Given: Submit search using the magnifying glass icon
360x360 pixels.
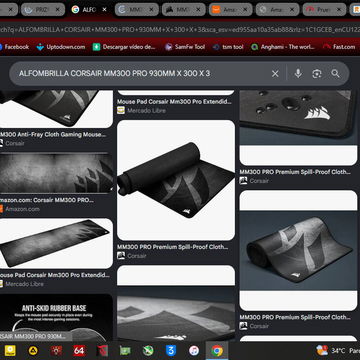Looking at the screenshot, I should [x=335, y=74].
